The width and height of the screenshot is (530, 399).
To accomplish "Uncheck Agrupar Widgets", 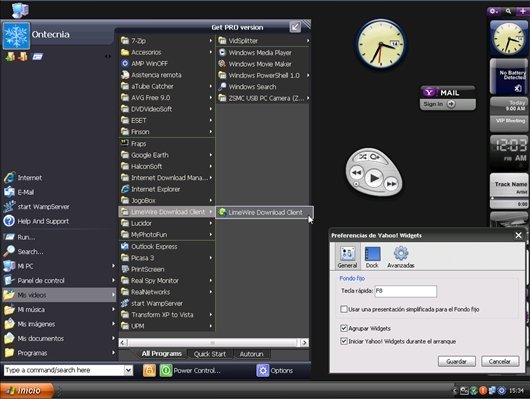I will 344,328.
